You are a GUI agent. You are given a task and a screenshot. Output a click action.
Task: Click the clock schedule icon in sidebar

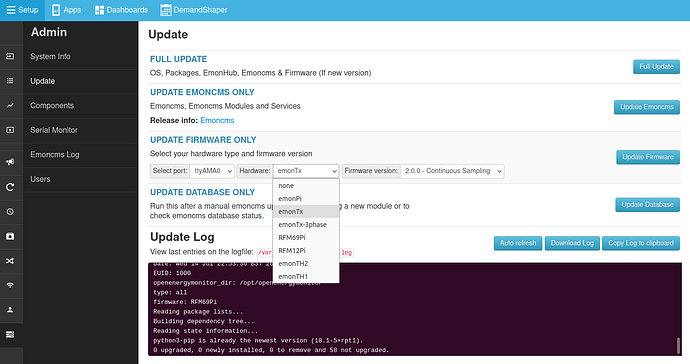(x=10, y=212)
